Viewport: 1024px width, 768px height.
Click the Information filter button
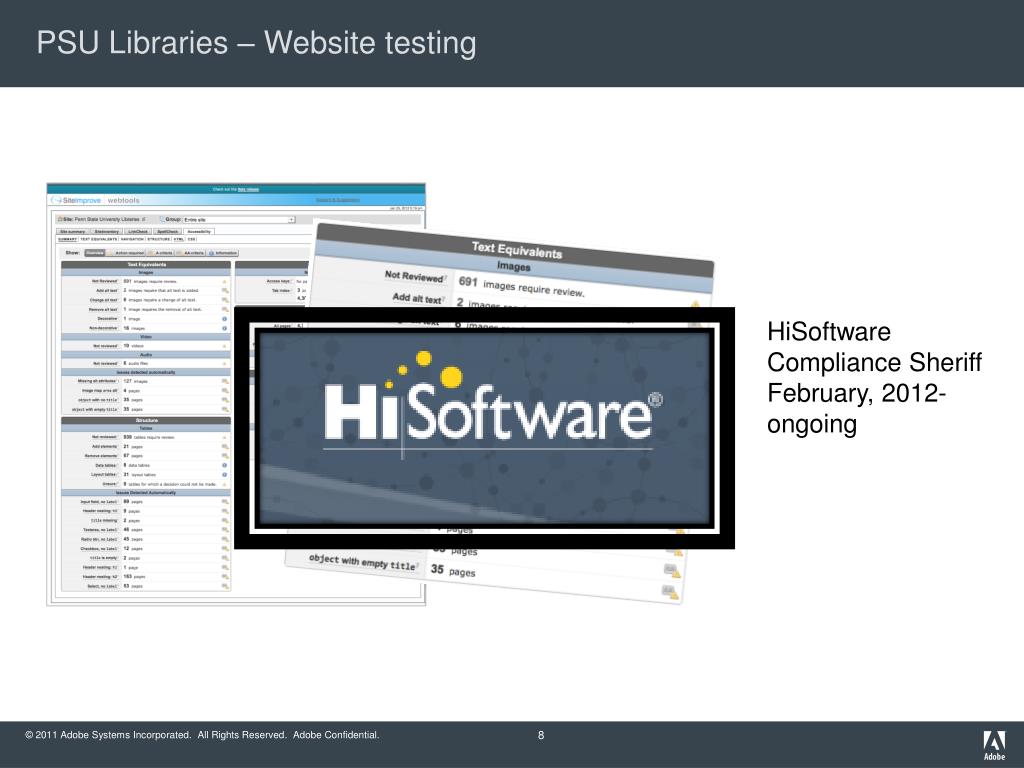coord(223,253)
